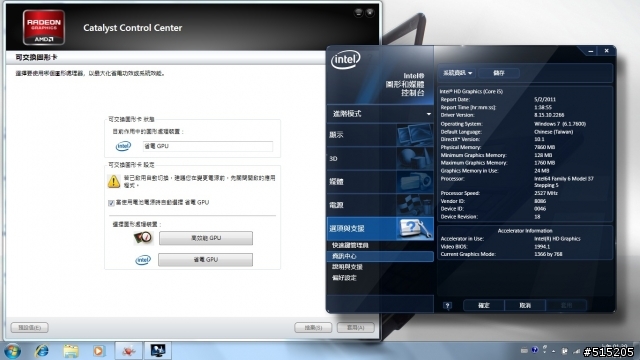
Task: Click the 高效能 GPU button
Action: (206, 238)
